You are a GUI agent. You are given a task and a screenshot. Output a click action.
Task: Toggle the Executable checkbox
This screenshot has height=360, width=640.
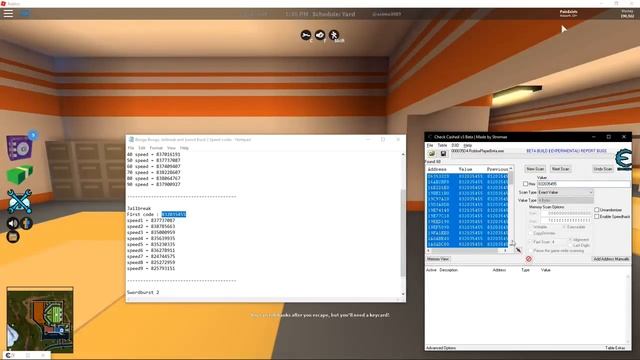point(564,227)
